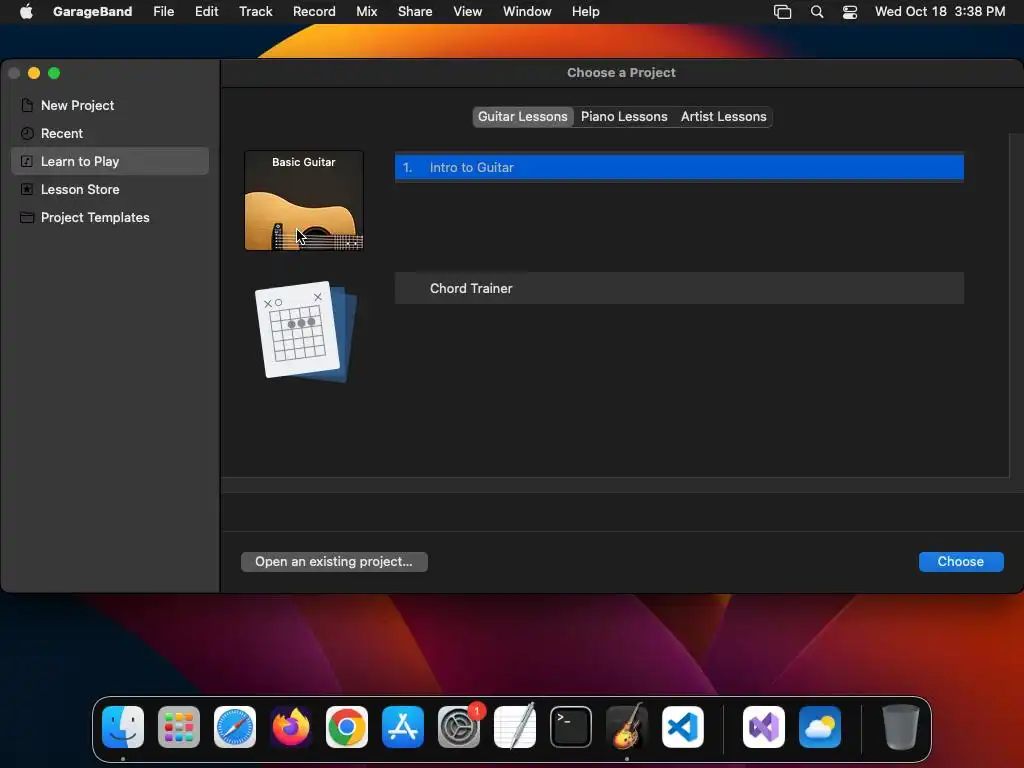Open Lesson Store in sidebar
The height and width of the screenshot is (768, 1024).
(110, 189)
